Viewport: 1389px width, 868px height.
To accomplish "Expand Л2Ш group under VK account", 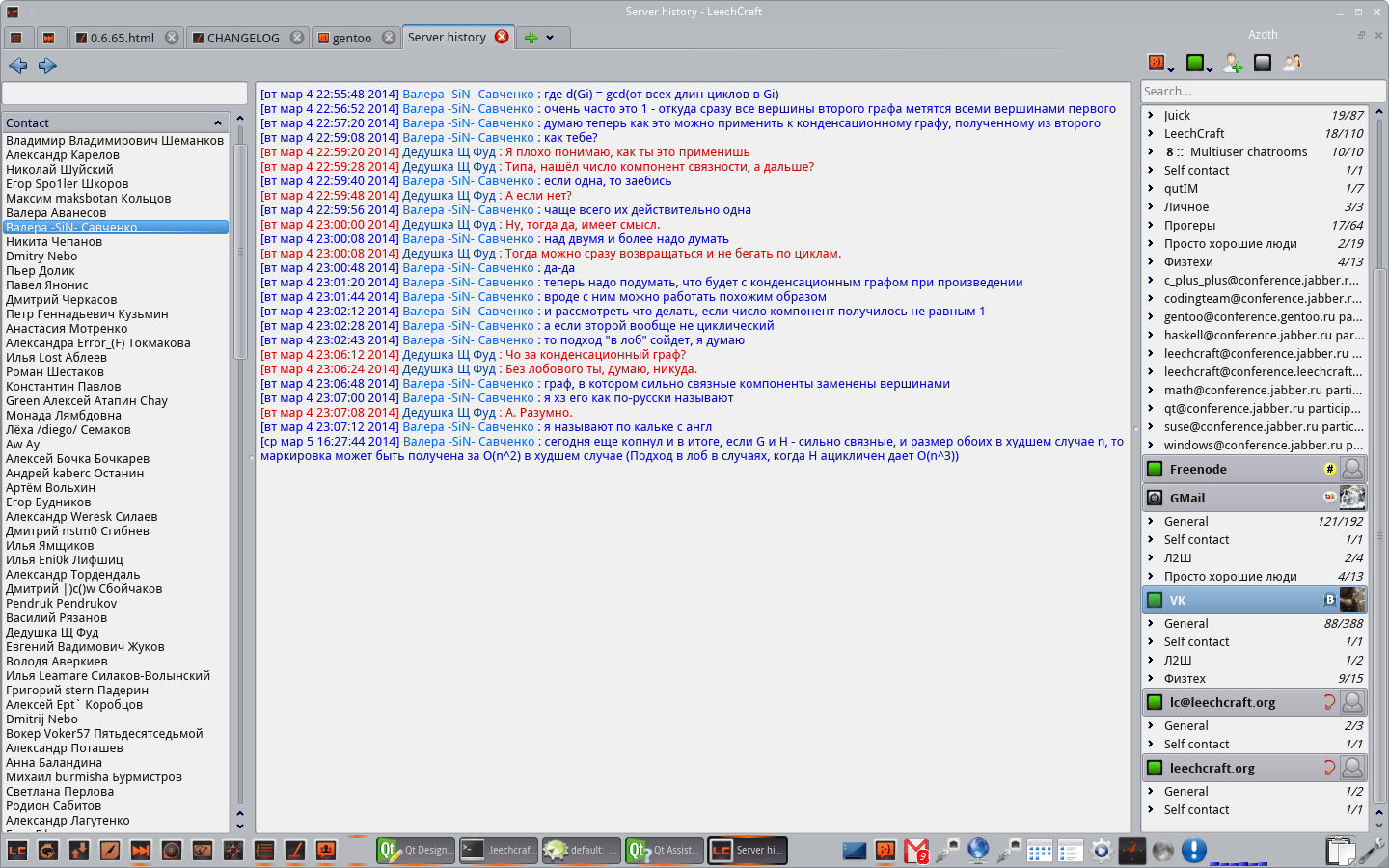I will point(1151,660).
